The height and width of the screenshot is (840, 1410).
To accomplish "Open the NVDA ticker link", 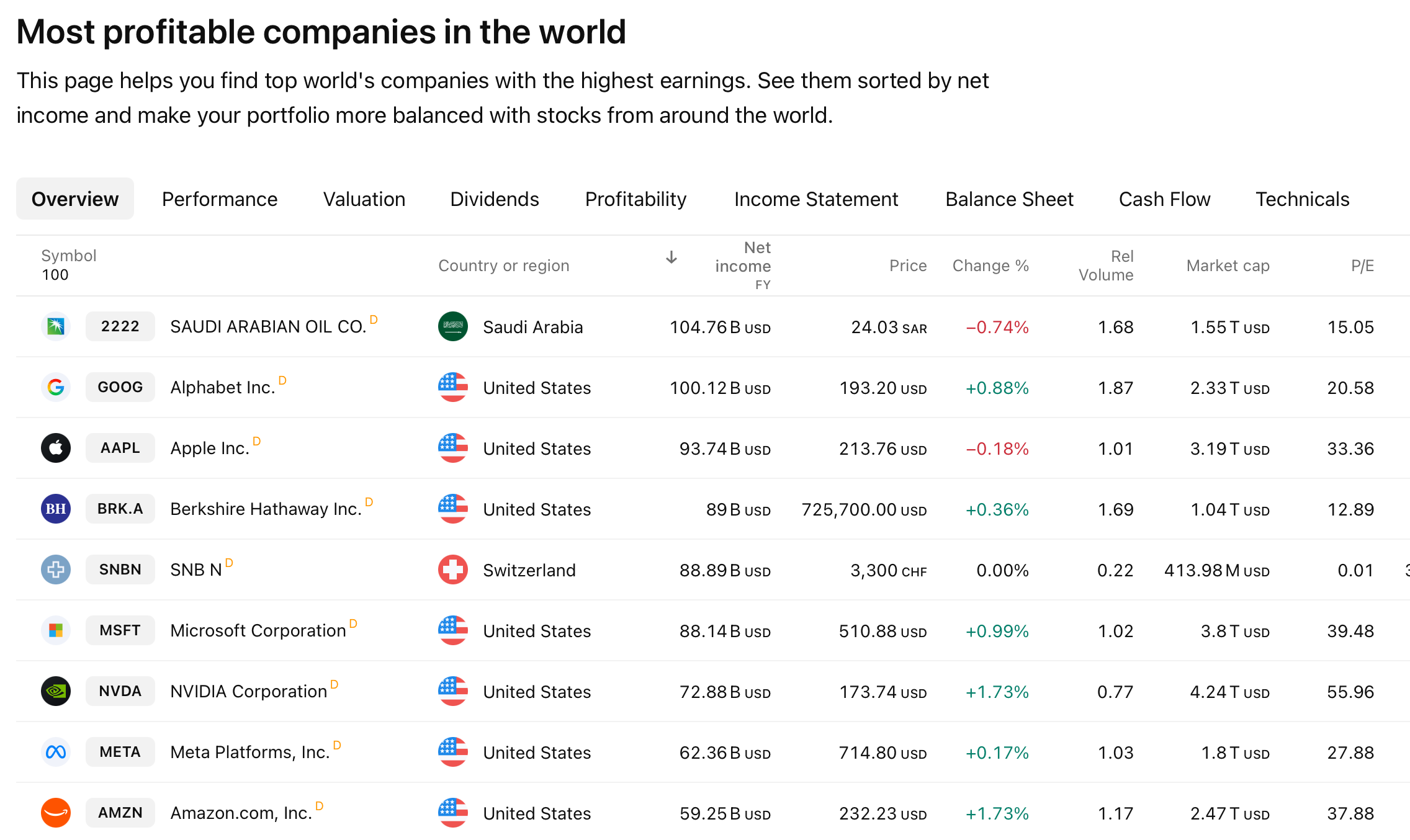I will point(120,691).
